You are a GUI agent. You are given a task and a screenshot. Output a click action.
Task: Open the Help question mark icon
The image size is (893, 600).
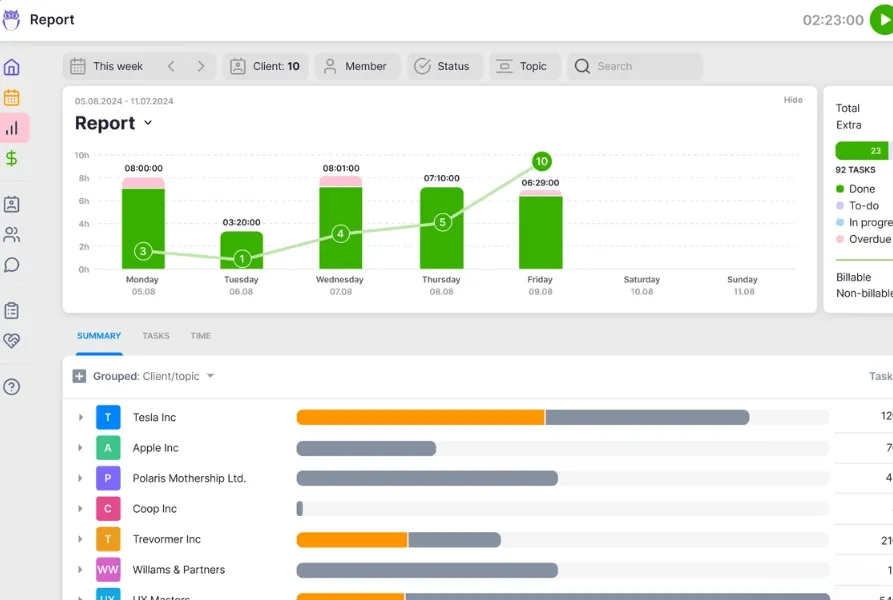[11, 387]
